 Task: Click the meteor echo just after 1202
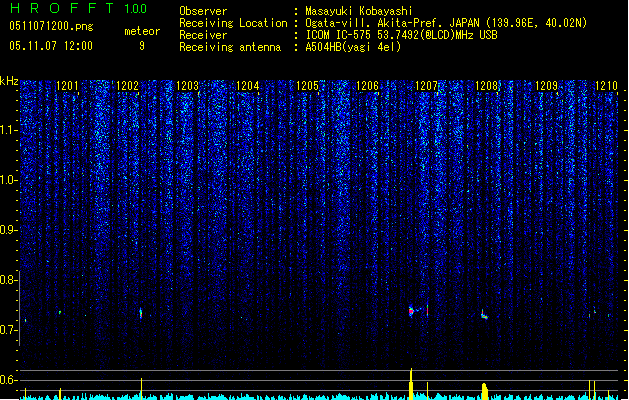point(141,313)
